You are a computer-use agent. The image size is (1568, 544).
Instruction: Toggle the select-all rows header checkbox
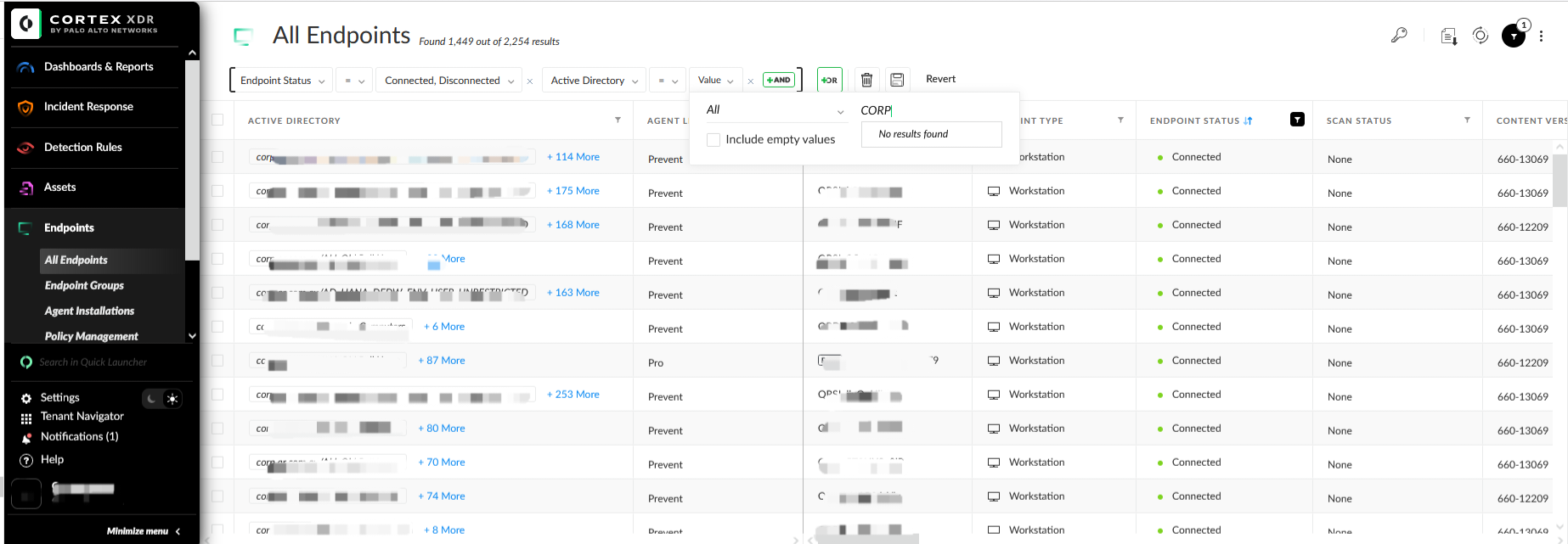click(x=217, y=120)
